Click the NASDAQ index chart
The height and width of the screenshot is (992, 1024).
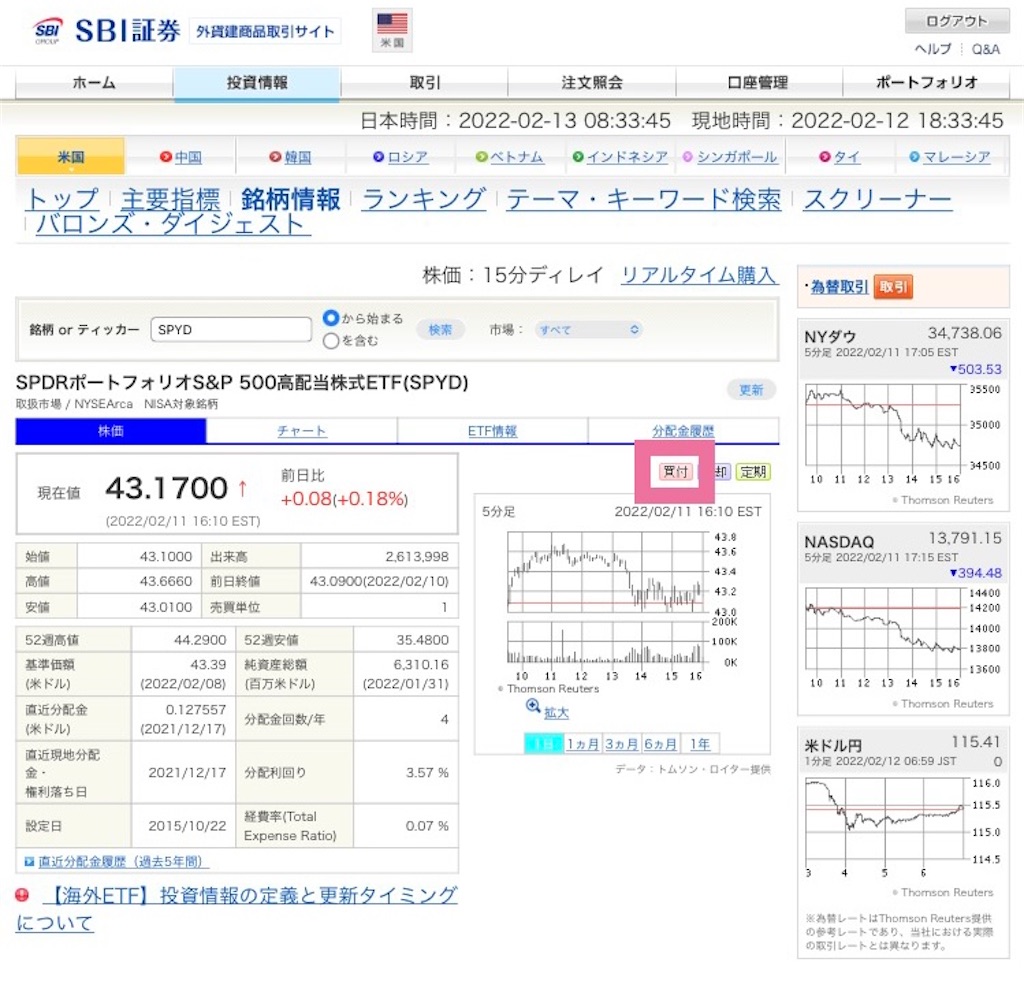[903, 639]
